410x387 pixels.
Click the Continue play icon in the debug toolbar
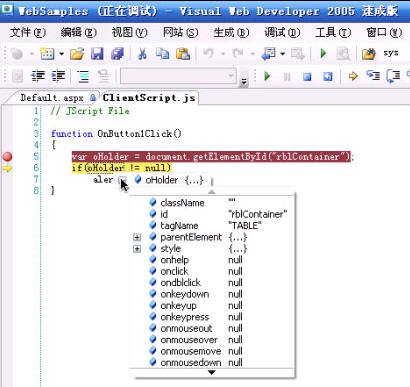pyautogui.click(x=267, y=76)
